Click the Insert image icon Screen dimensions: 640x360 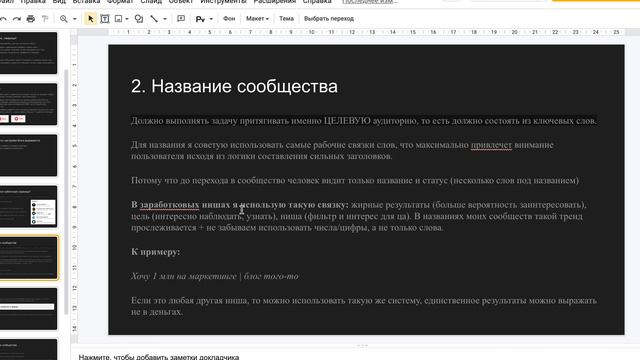tap(118, 19)
